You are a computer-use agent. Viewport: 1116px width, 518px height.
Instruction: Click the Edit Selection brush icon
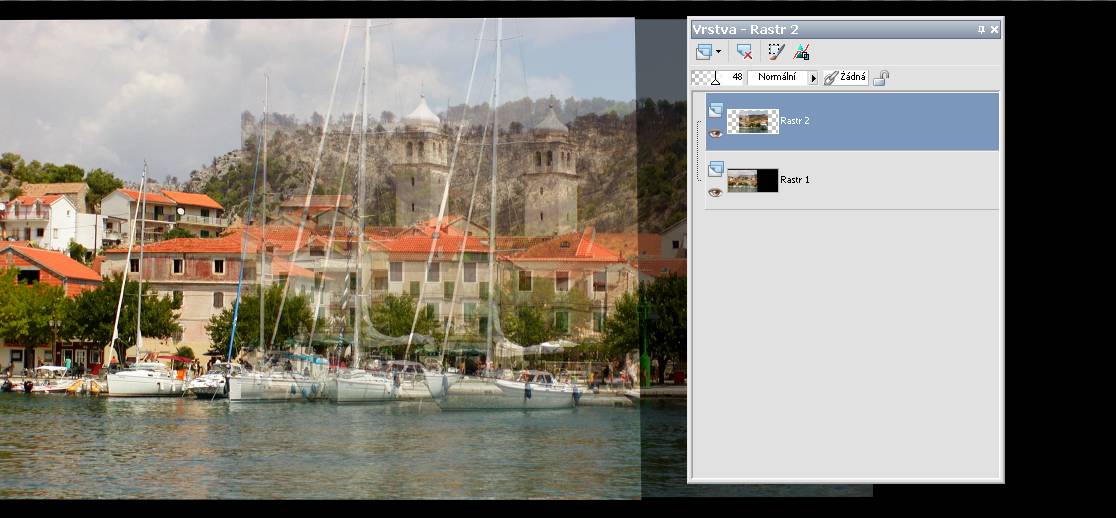[776, 52]
